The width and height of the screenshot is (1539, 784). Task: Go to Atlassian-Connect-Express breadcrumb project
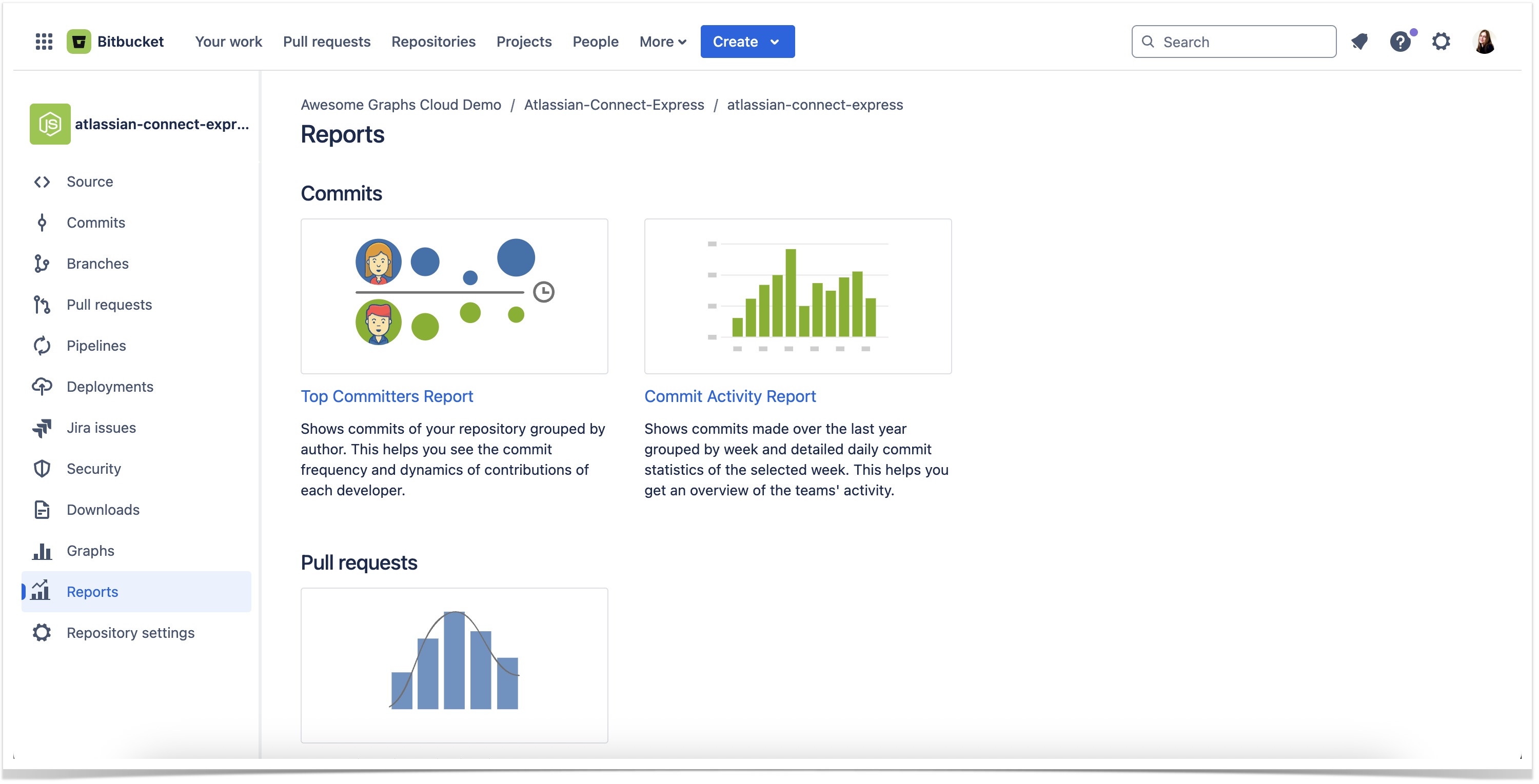[x=614, y=105]
